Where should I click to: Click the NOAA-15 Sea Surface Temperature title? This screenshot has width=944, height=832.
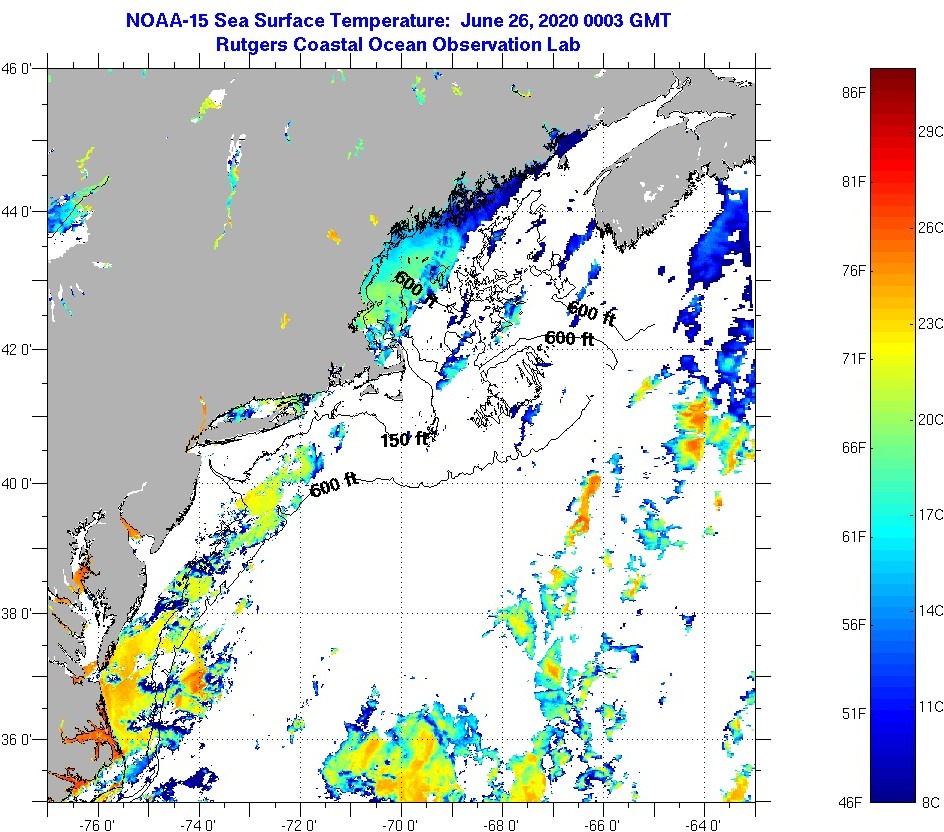click(399, 19)
